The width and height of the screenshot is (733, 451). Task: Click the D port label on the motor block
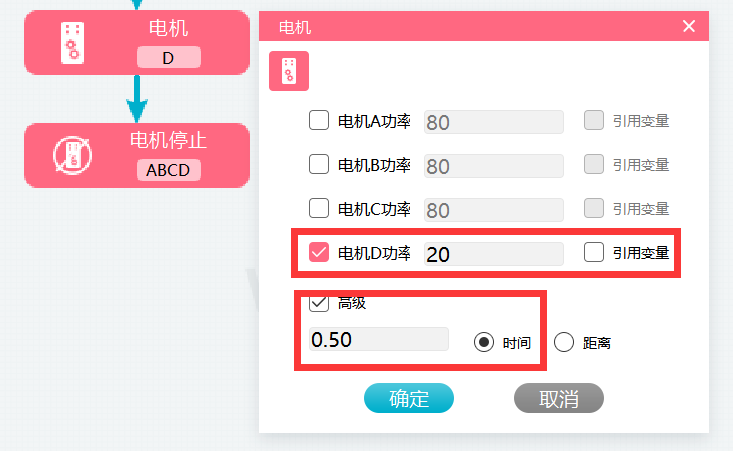(169, 57)
